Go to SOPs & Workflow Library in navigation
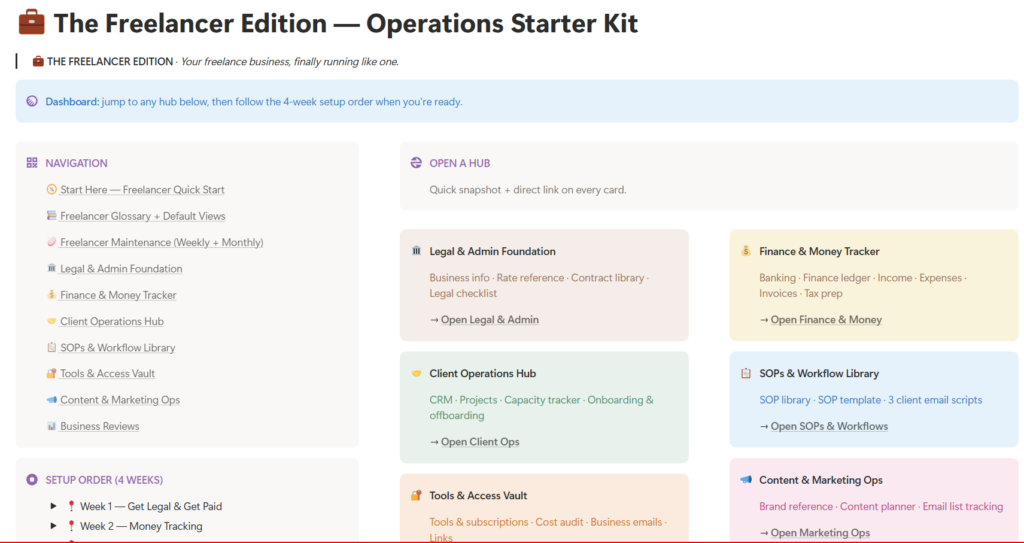The image size is (1024, 543). [118, 348]
